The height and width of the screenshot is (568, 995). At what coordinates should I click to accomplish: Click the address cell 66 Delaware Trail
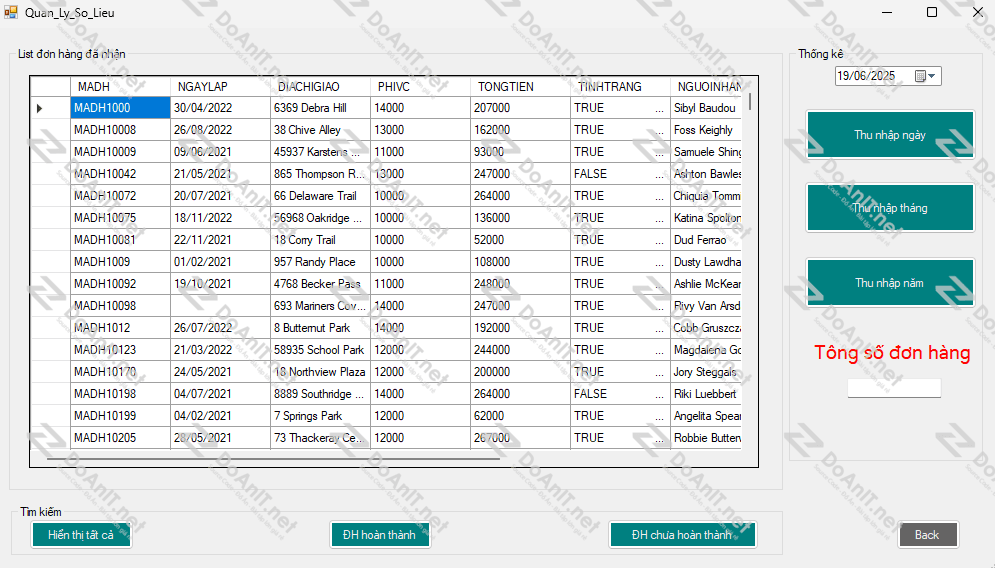point(320,196)
